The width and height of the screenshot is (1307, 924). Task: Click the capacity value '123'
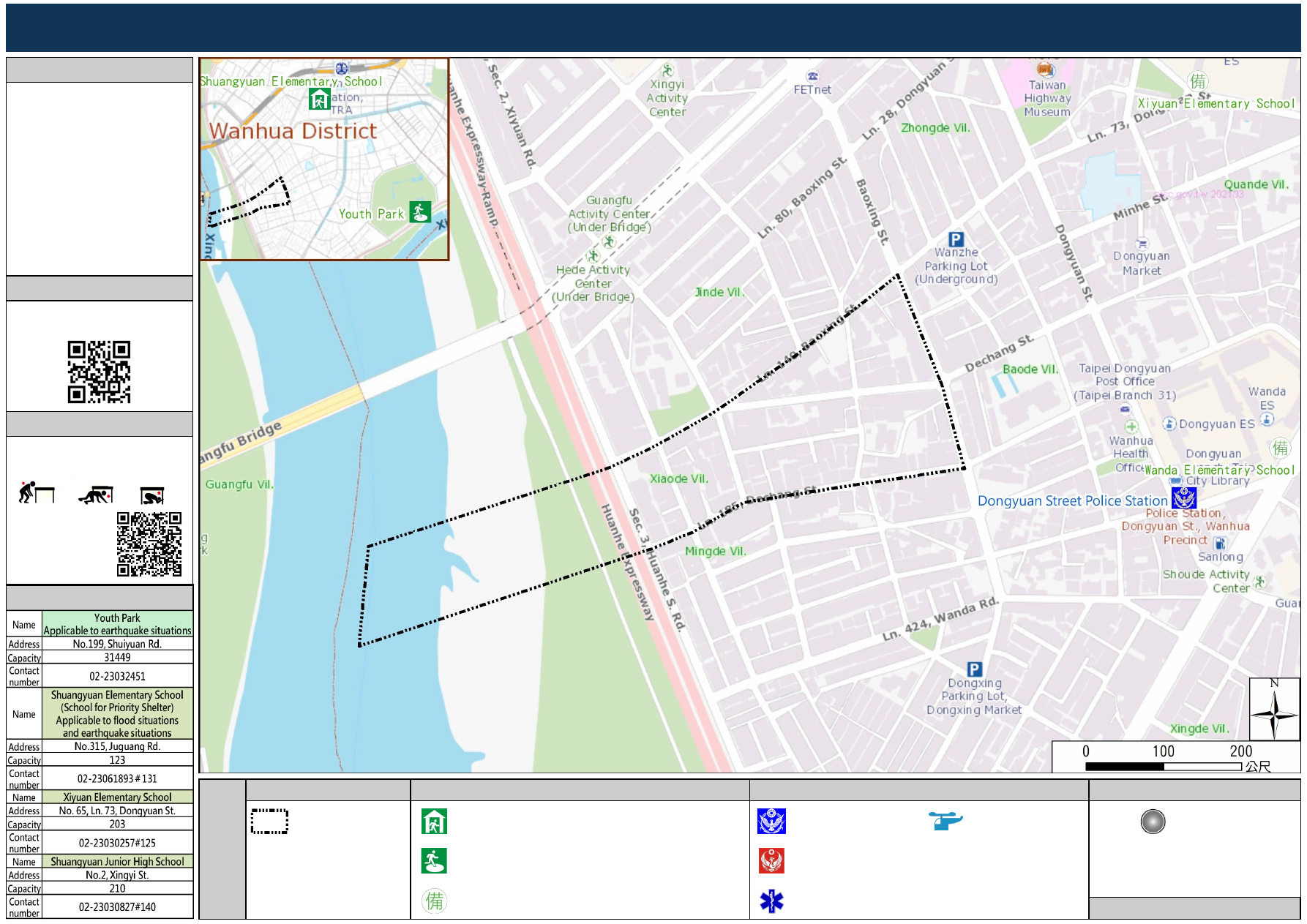[117, 759]
